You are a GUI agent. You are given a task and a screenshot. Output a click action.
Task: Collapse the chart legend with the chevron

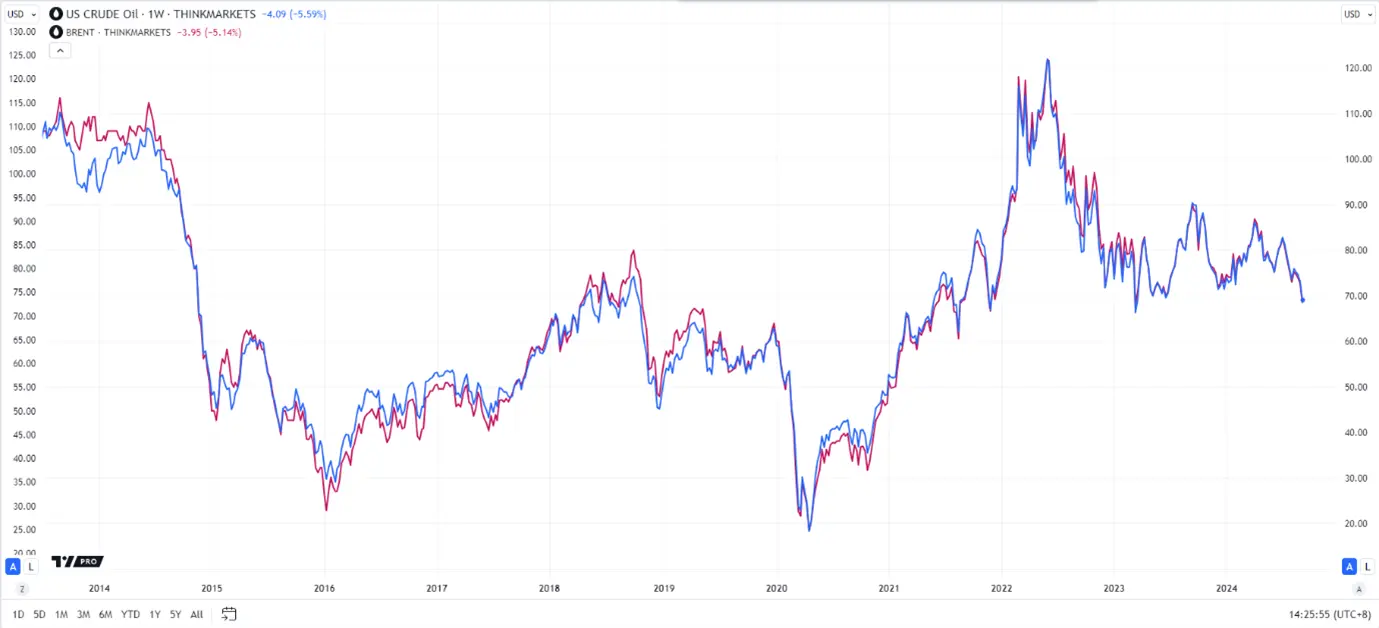[x=59, y=50]
